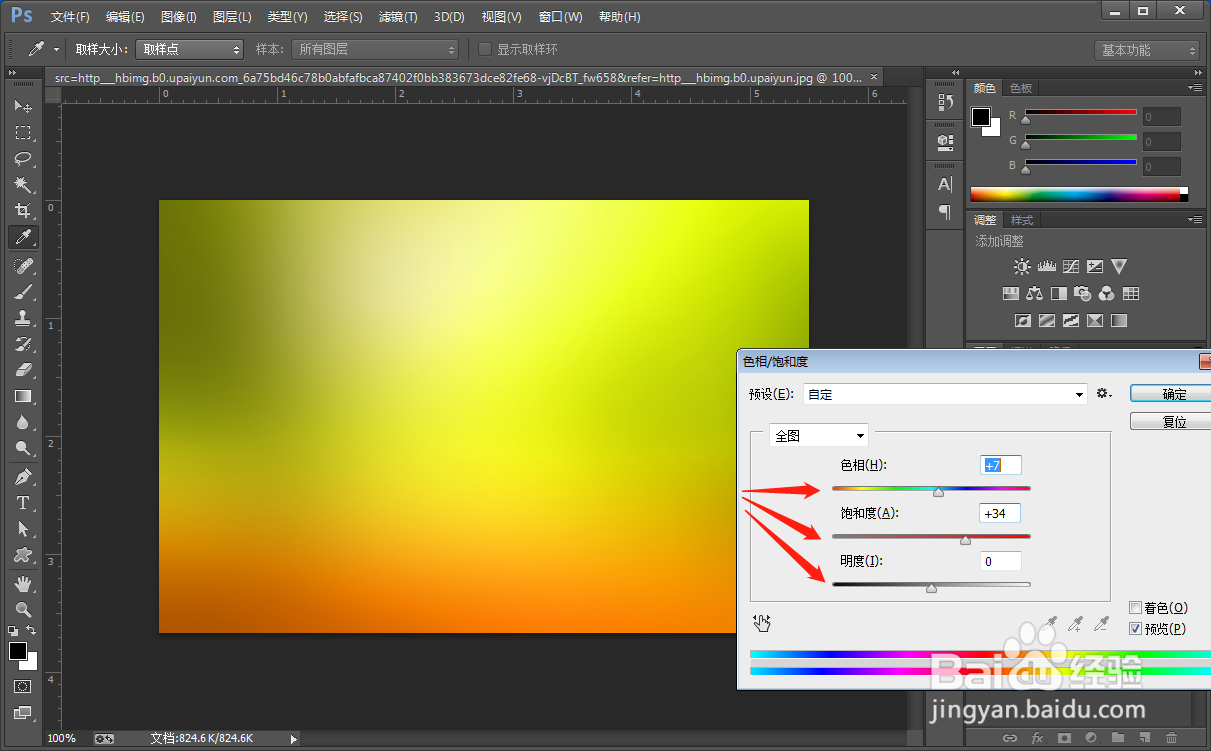1211x751 pixels.
Task: Select the Clone Stamp tool
Action: click(x=22, y=317)
